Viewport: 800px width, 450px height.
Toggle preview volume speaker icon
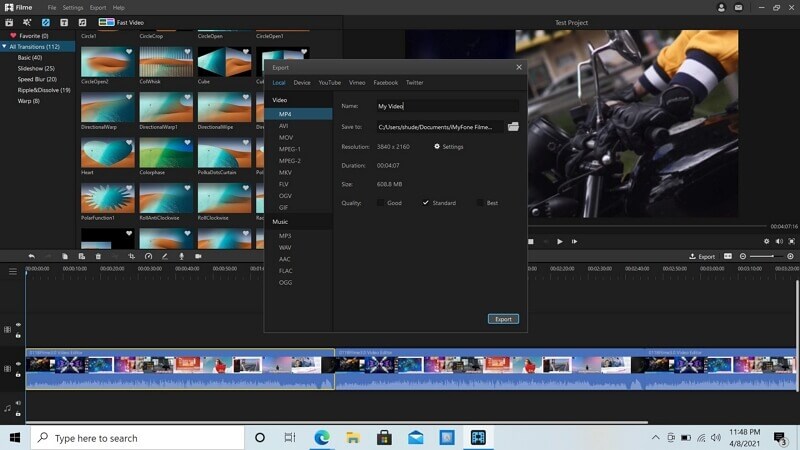tap(779, 241)
